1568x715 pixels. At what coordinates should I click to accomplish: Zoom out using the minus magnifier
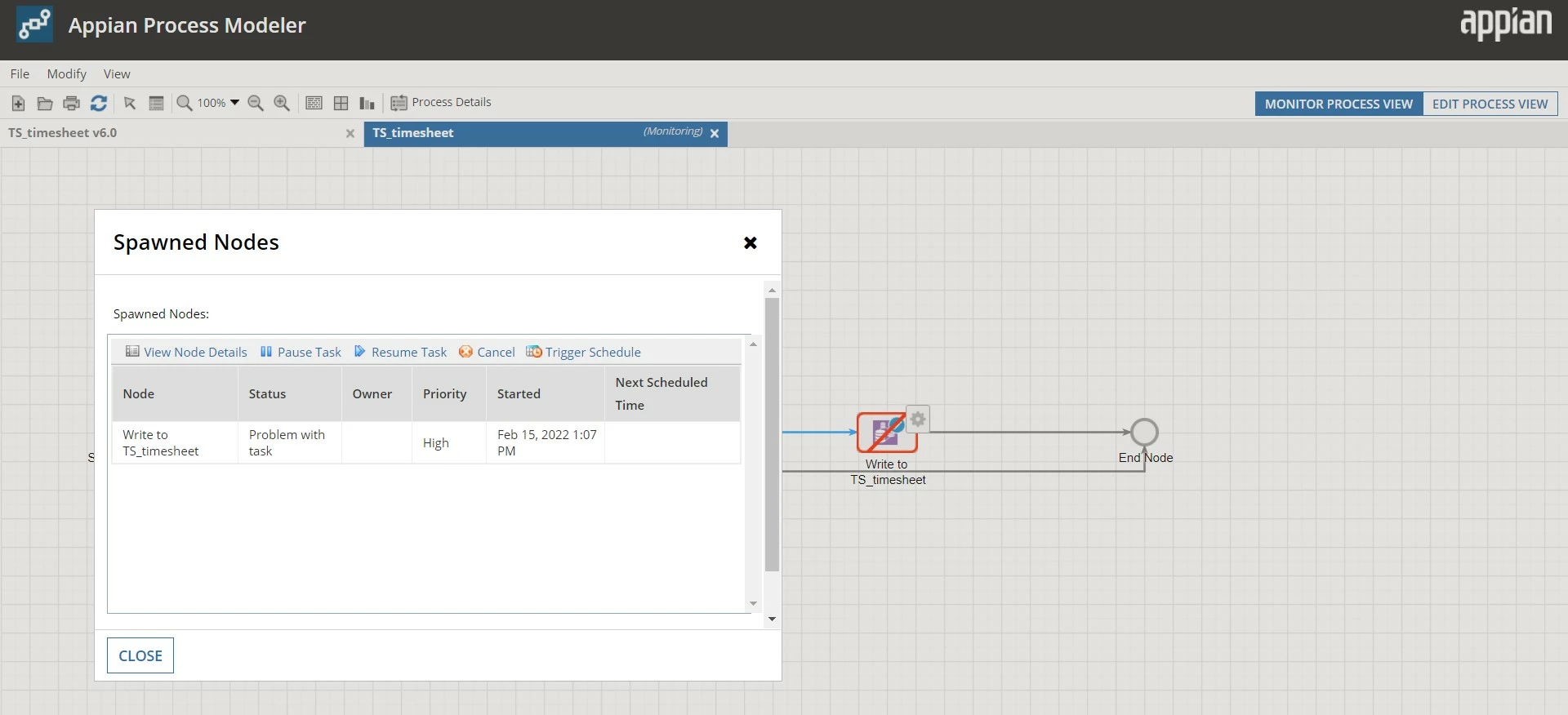click(x=256, y=103)
